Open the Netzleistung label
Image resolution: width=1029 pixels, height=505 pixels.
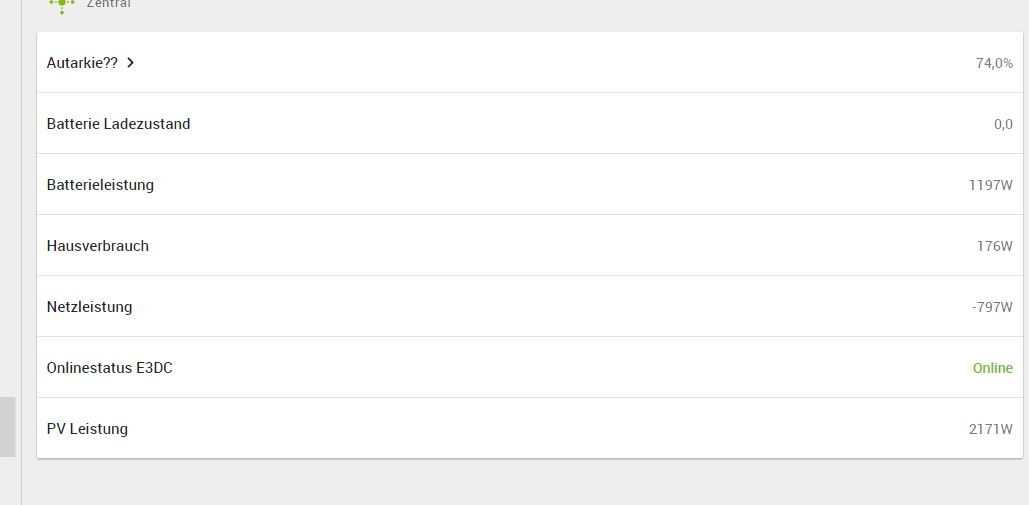coord(89,307)
